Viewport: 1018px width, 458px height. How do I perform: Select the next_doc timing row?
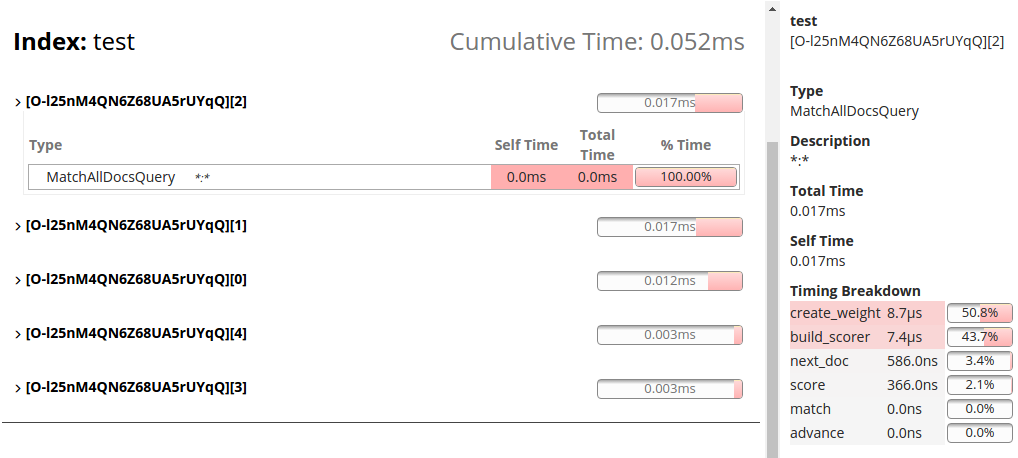(866, 361)
